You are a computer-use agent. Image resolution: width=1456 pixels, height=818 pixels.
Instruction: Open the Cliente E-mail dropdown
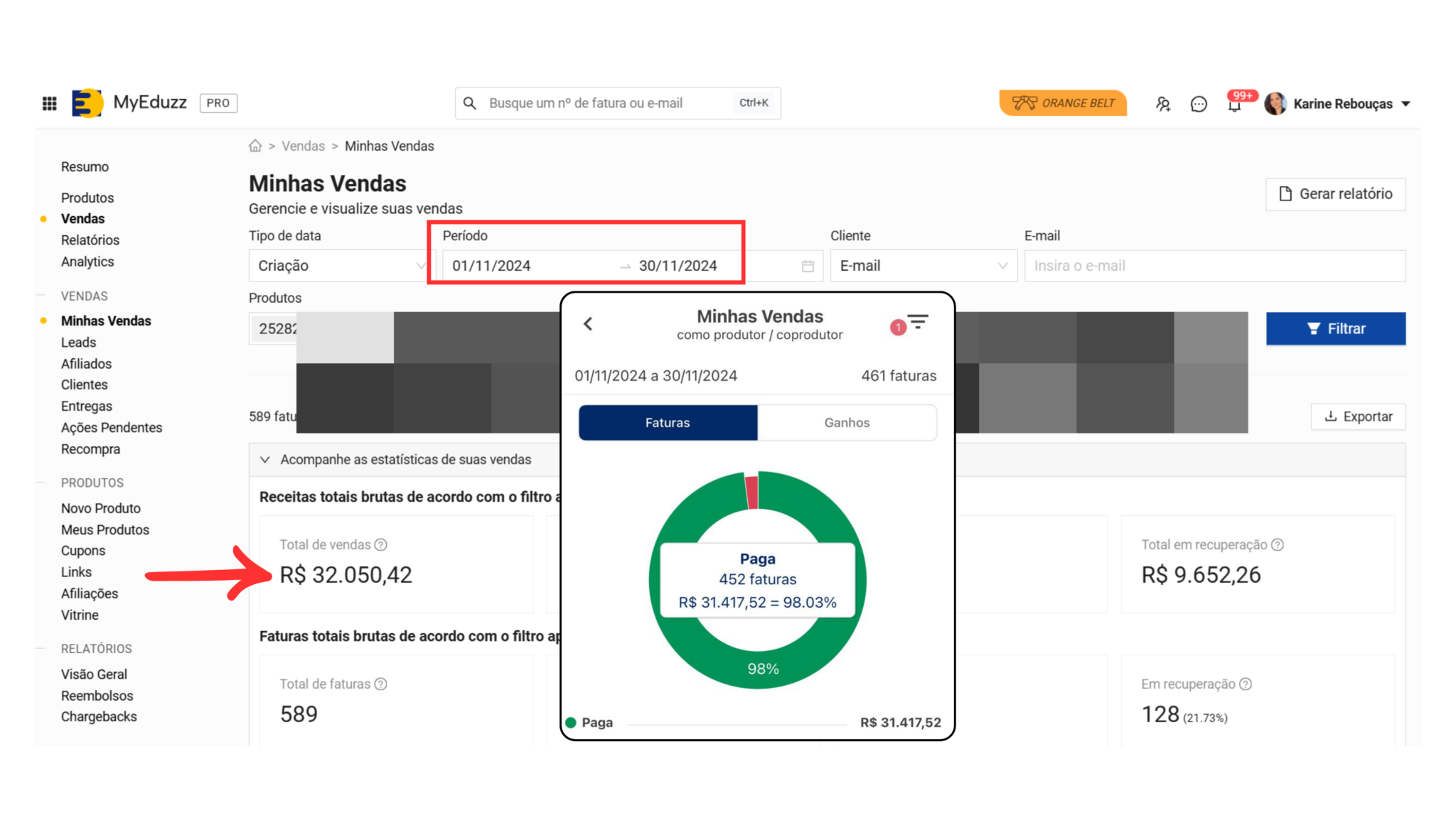point(923,266)
